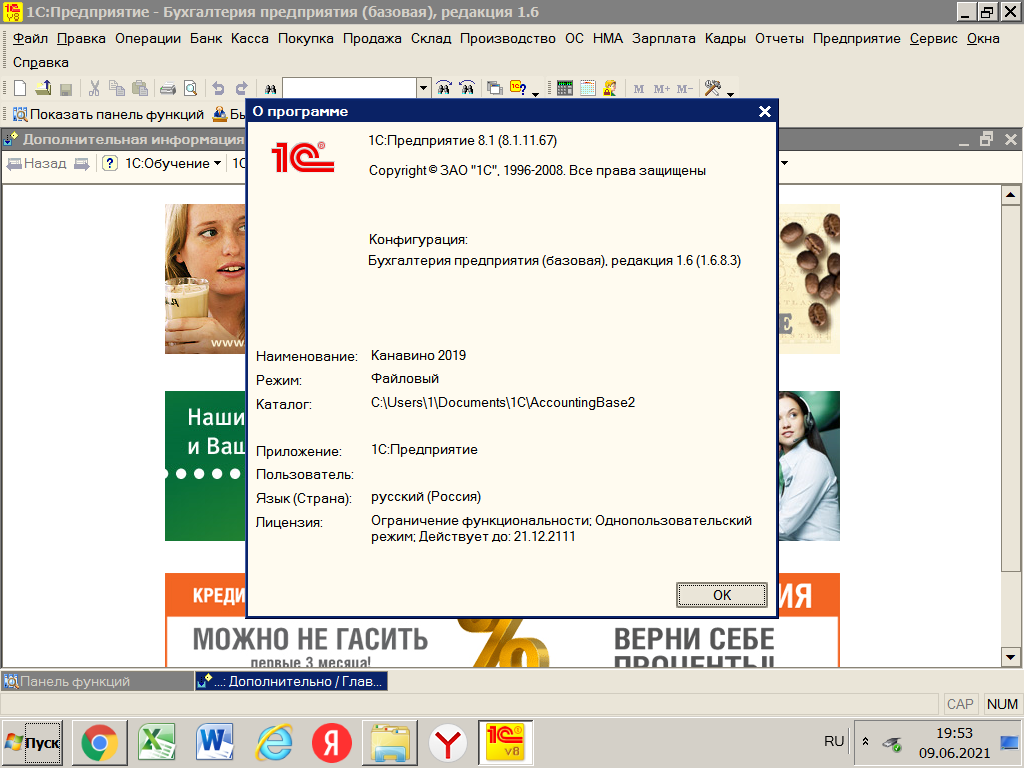The height and width of the screenshot is (768, 1024).
Task: Click the Undo arrow icon
Action: click(x=218, y=88)
